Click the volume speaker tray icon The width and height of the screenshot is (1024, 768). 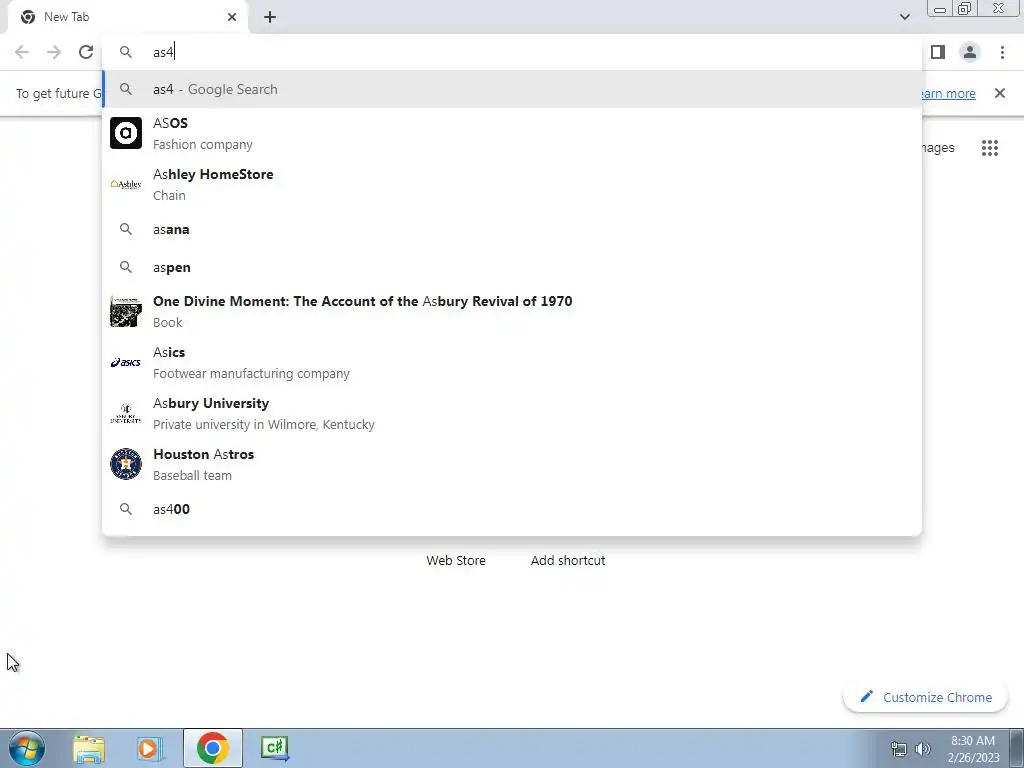click(x=922, y=749)
